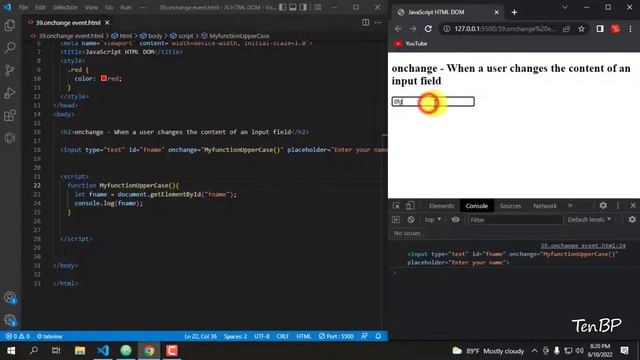Toggle the secondary sidebar layout icon
640x360 pixels.
[x=303, y=7]
